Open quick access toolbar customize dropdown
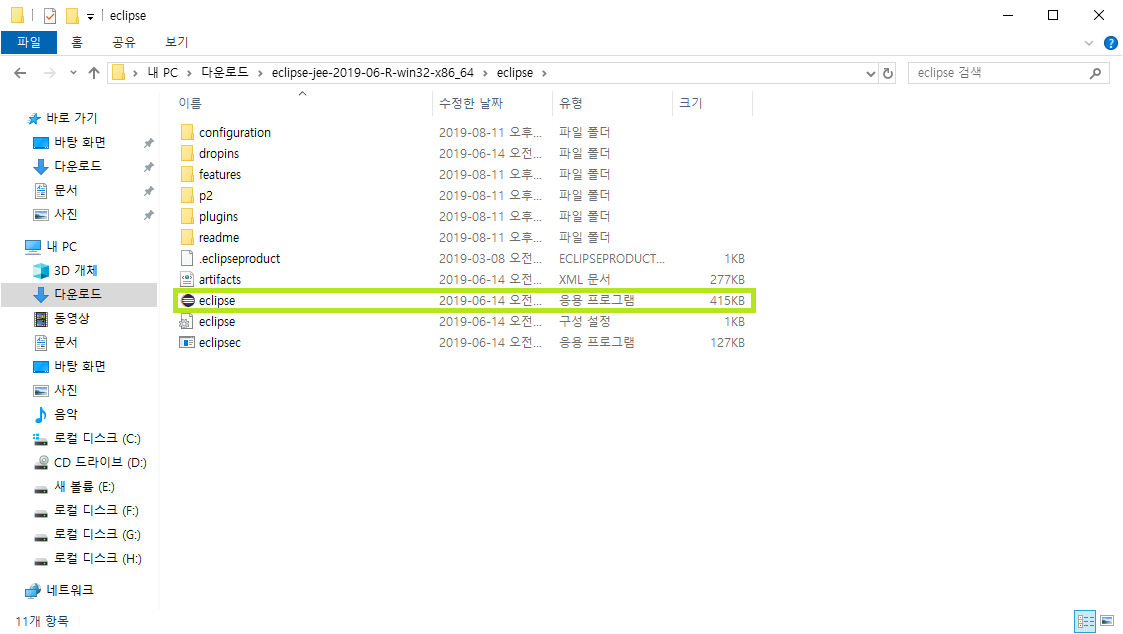1123x634 pixels. point(90,16)
